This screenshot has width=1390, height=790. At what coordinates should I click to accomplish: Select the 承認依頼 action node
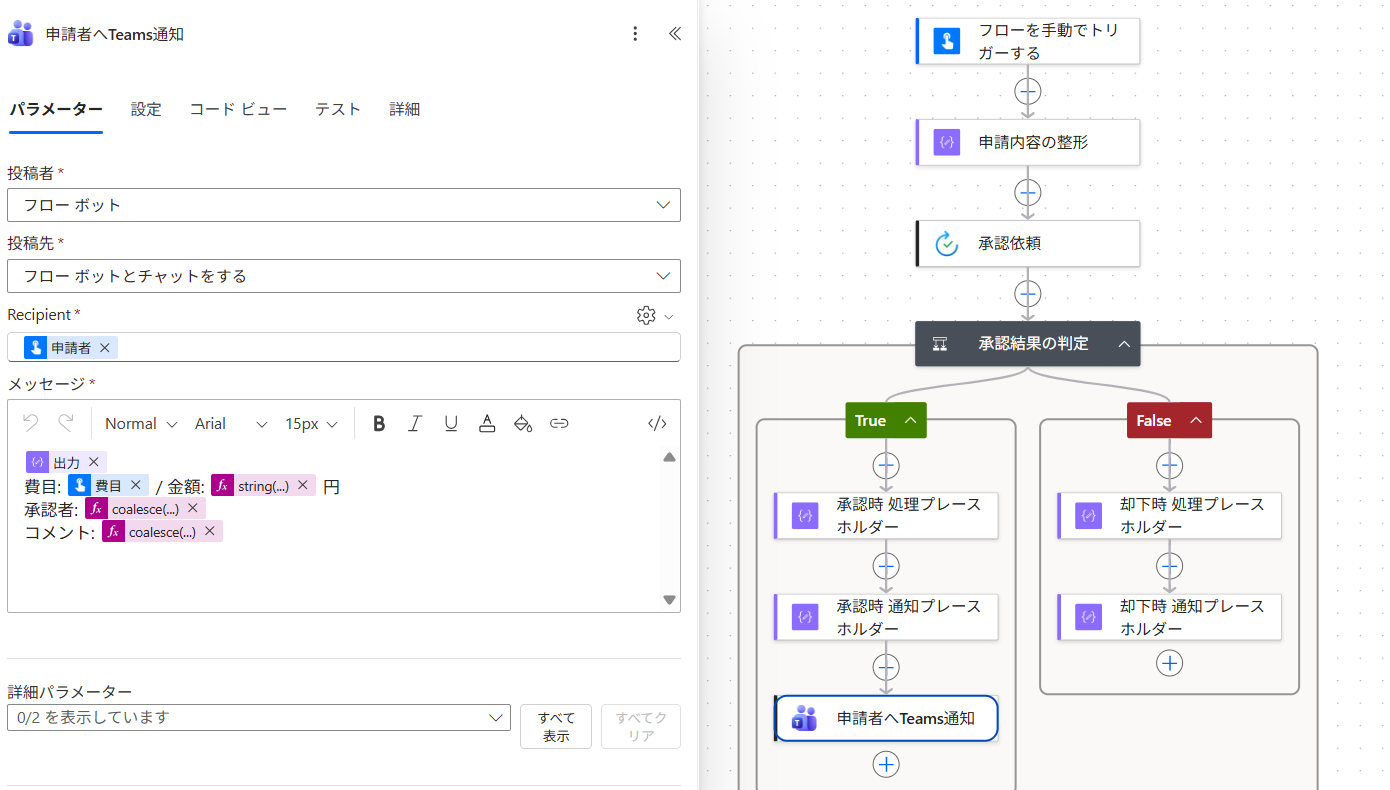point(1028,243)
